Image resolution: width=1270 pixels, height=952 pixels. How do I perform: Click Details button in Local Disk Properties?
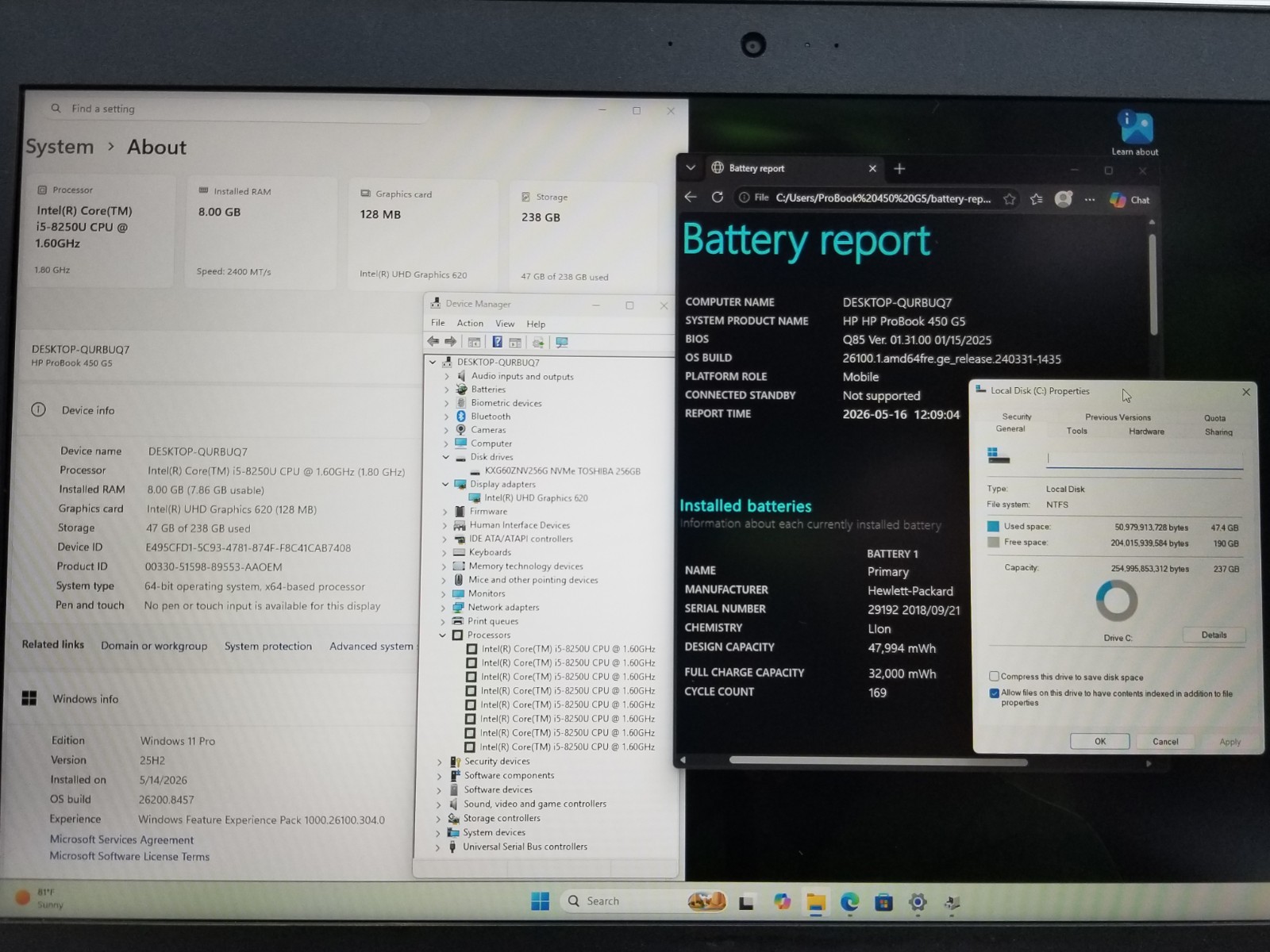(1214, 635)
